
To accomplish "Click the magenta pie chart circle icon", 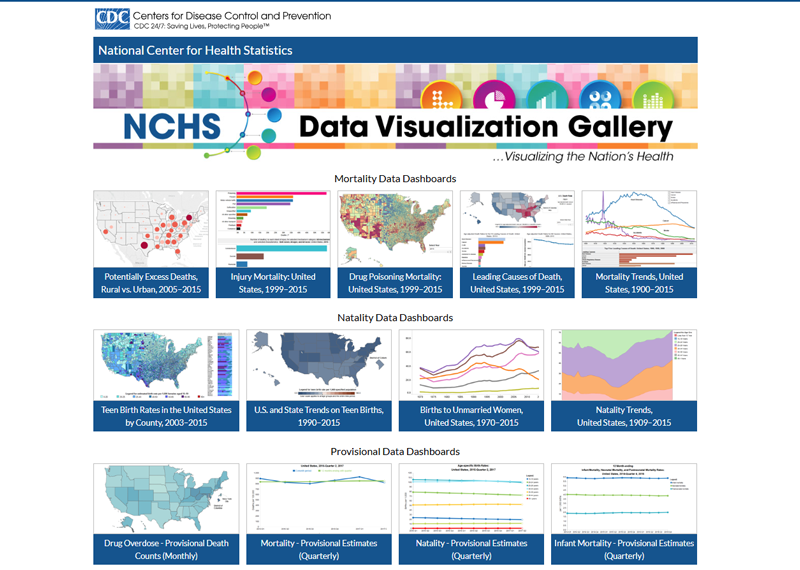I will [490, 97].
